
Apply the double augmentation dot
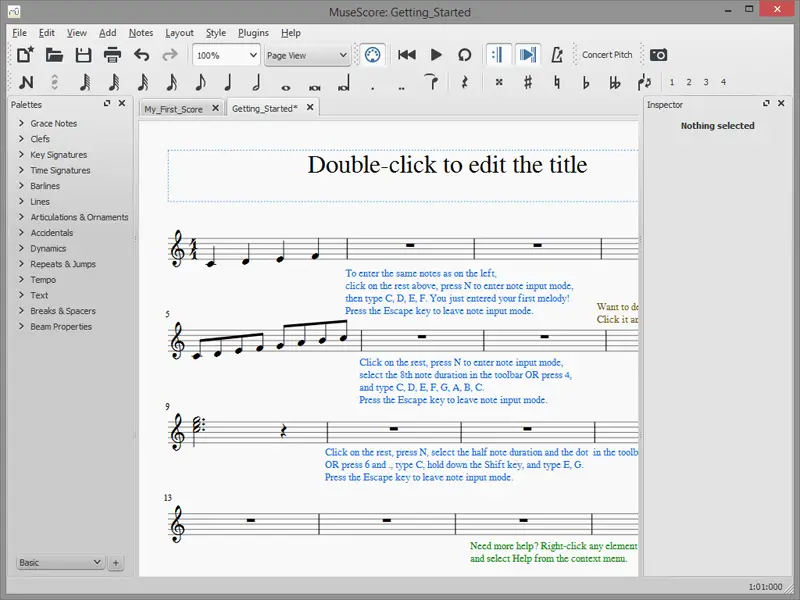coord(402,87)
